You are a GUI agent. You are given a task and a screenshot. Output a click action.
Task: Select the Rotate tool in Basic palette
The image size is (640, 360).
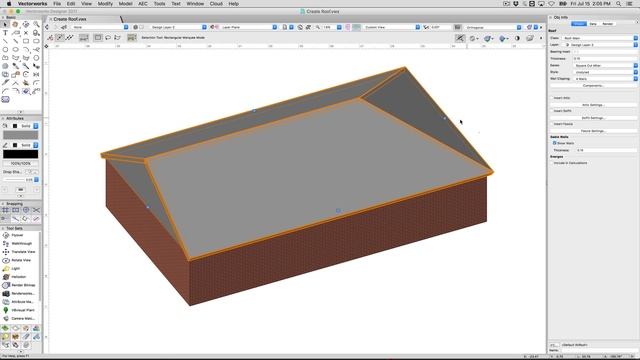point(26,74)
